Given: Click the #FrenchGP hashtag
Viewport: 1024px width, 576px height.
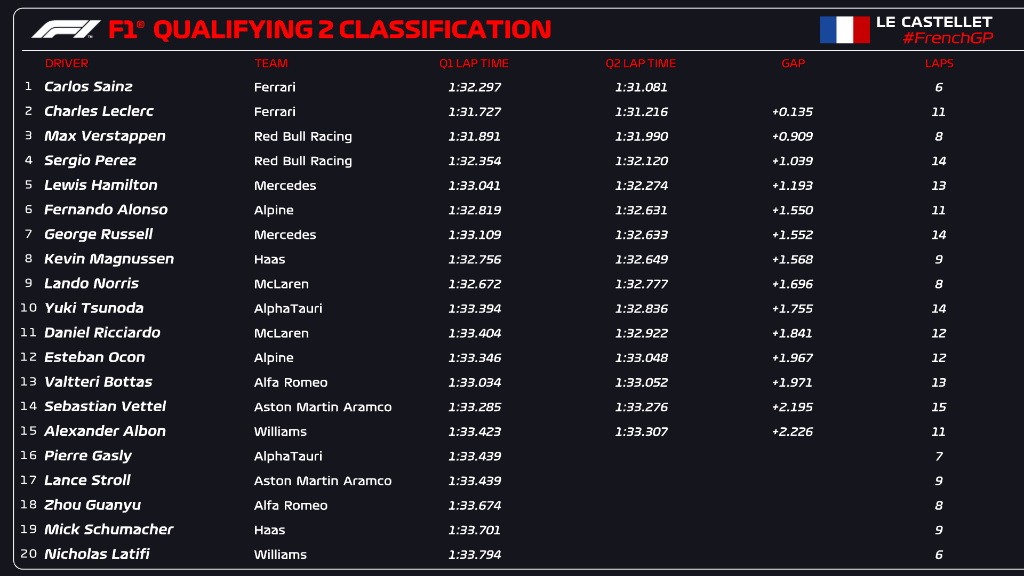Looking at the screenshot, I should [x=947, y=38].
